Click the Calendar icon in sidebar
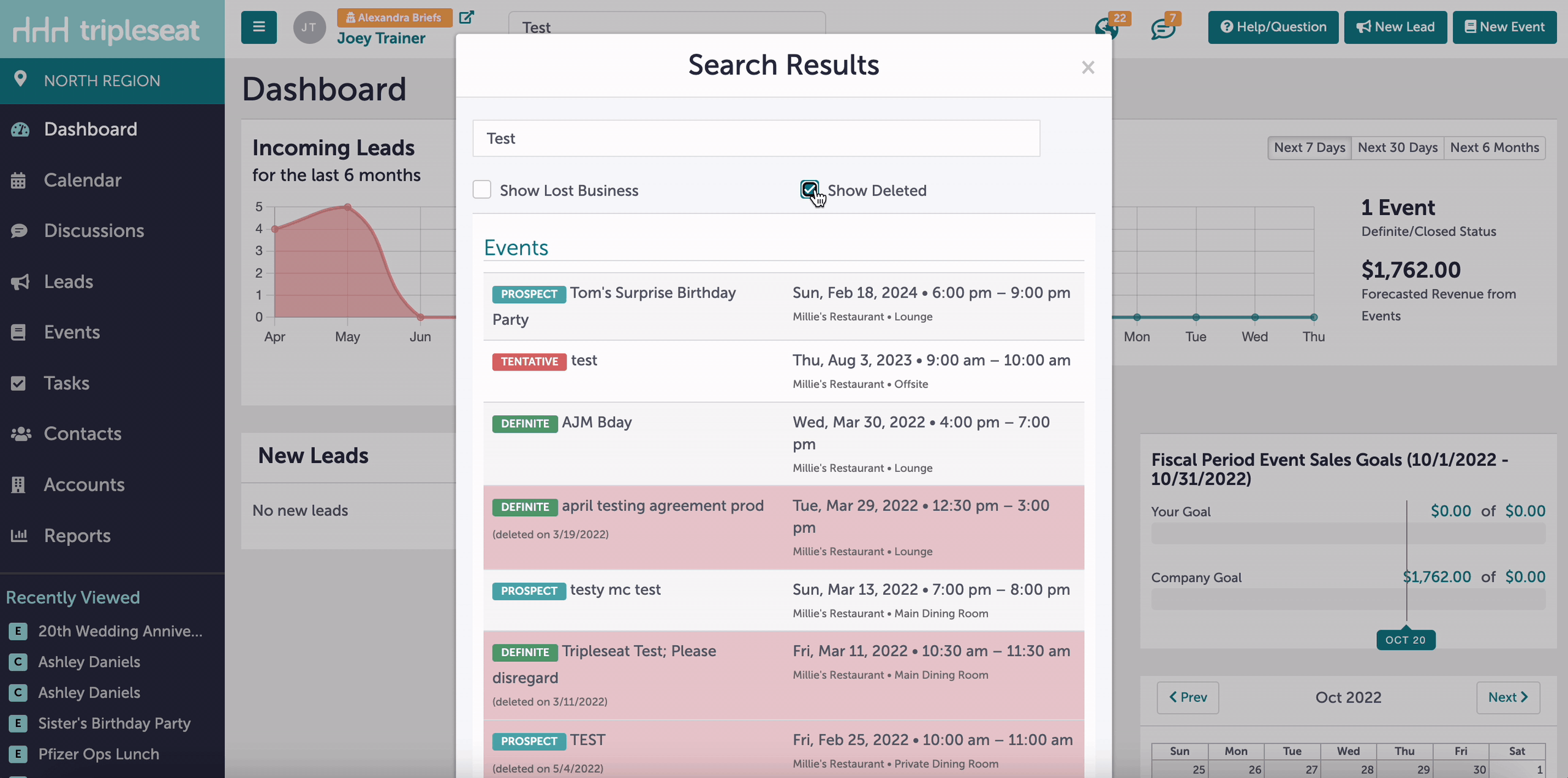The image size is (1568, 778). pyautogui.click(x=18, y=180)
